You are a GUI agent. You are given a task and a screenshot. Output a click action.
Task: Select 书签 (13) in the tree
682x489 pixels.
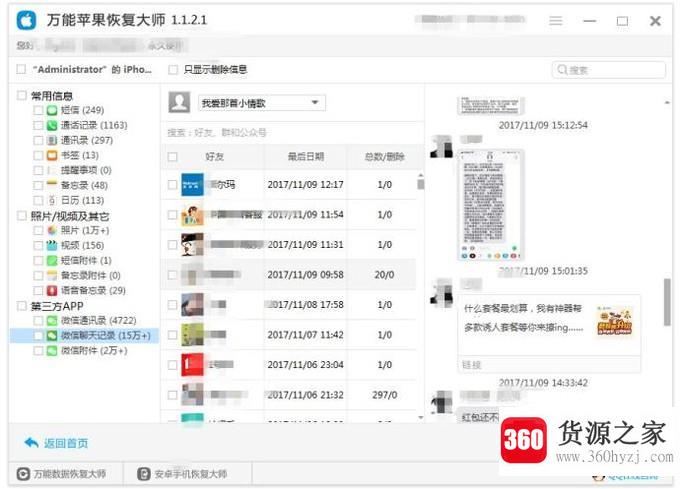[x=80, y=155]
